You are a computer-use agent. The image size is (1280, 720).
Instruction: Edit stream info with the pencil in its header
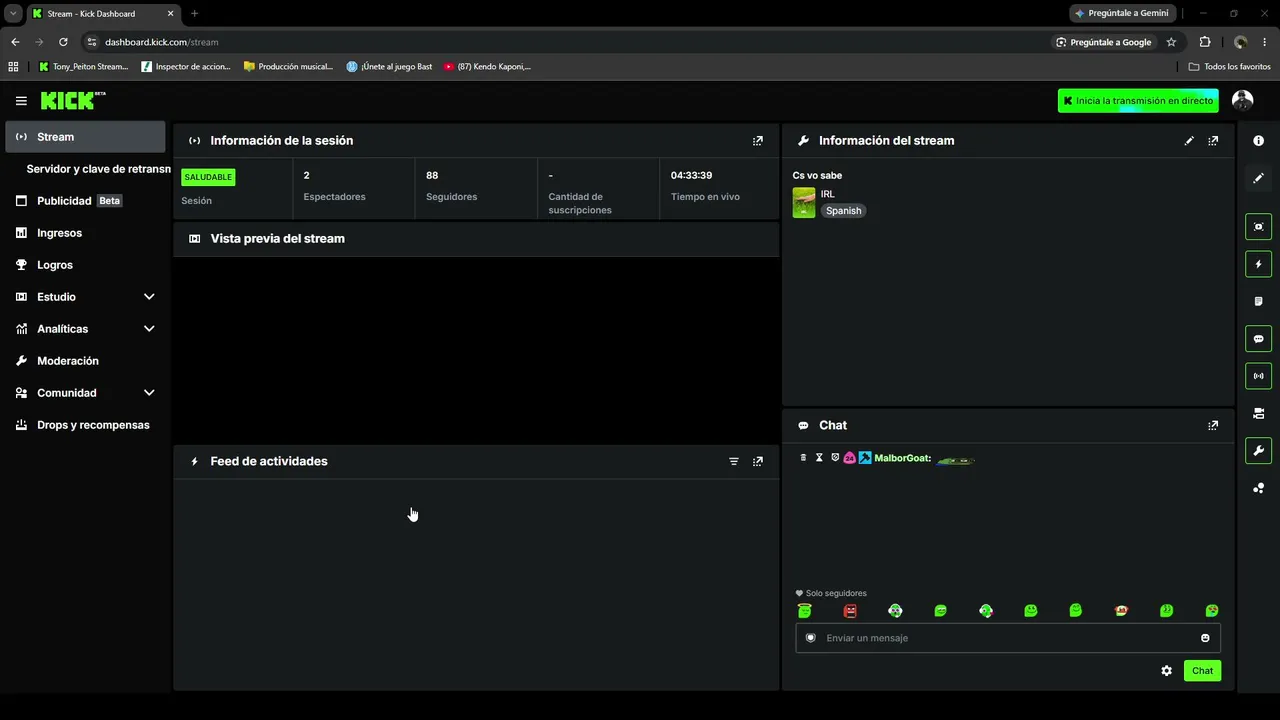(x=1189, y=141)
